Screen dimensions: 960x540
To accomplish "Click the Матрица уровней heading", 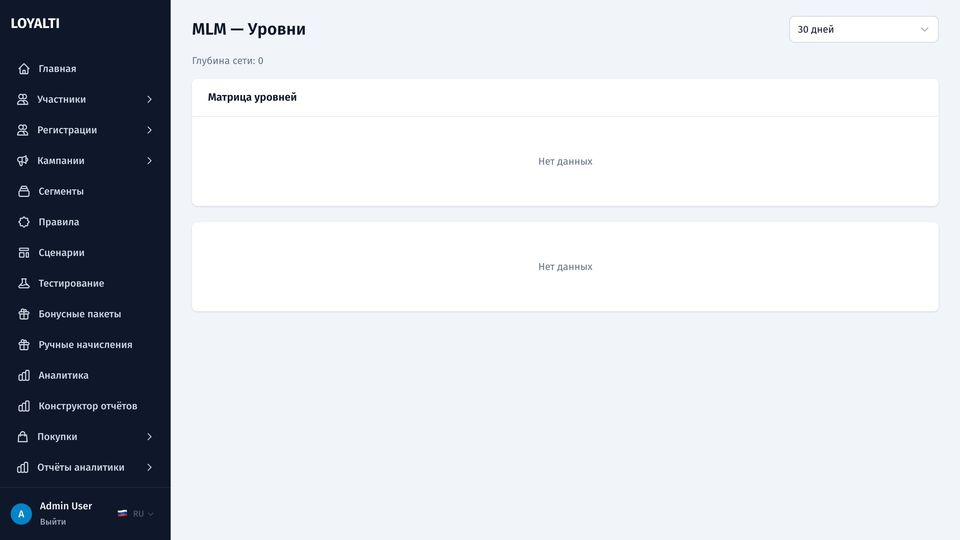I will pos(252,97).
